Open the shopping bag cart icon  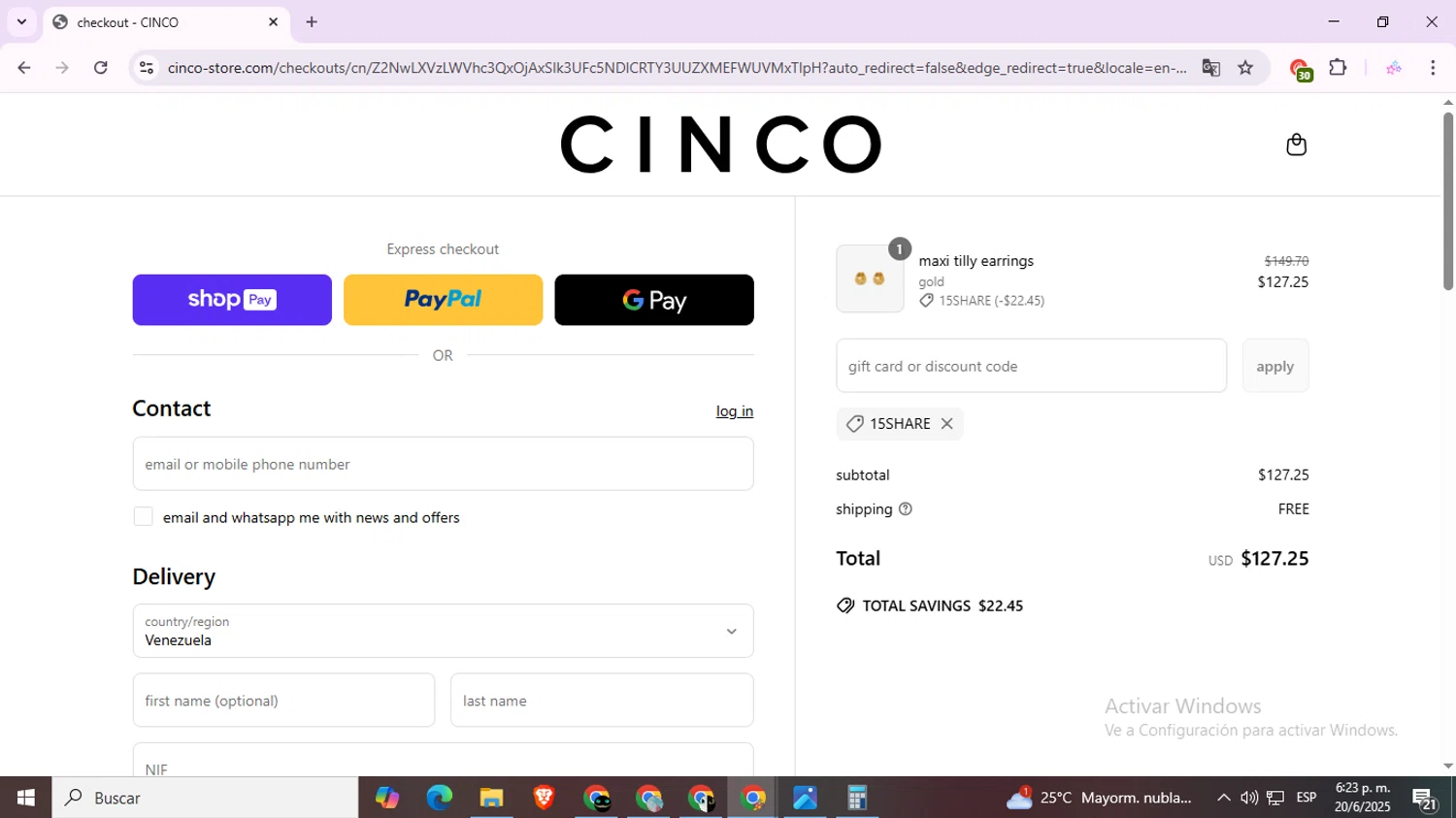1296,145
